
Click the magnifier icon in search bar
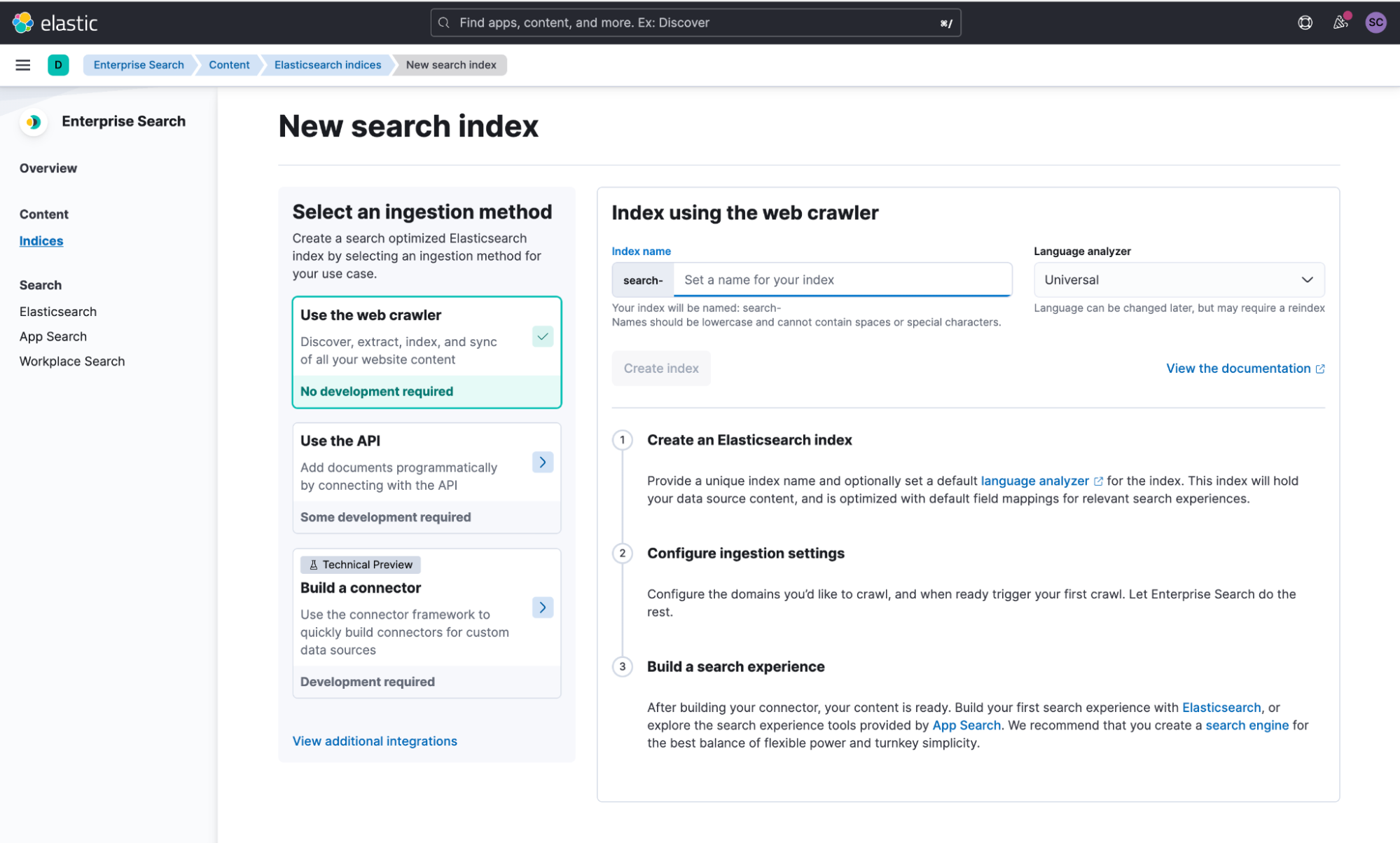click(x=444, y=23)
